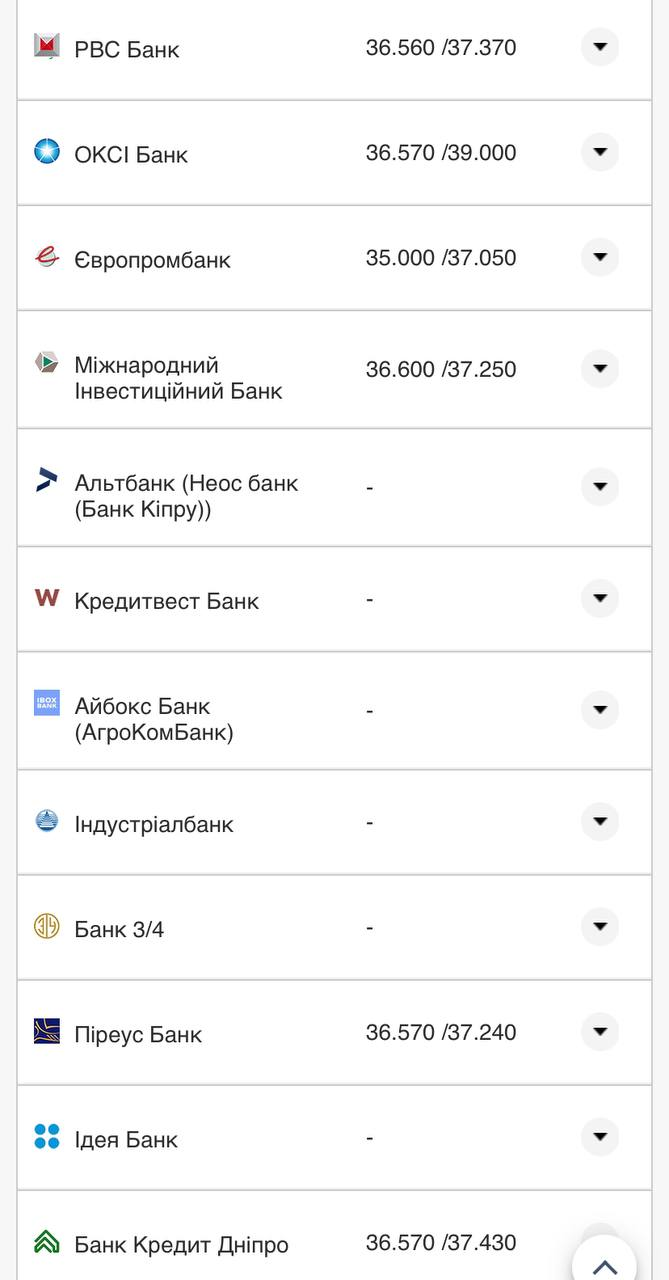The height and width of the screenshot is (1280, 669).
Task: Open the Кредитвест Банк dropdown
Action: coord(599,598)
